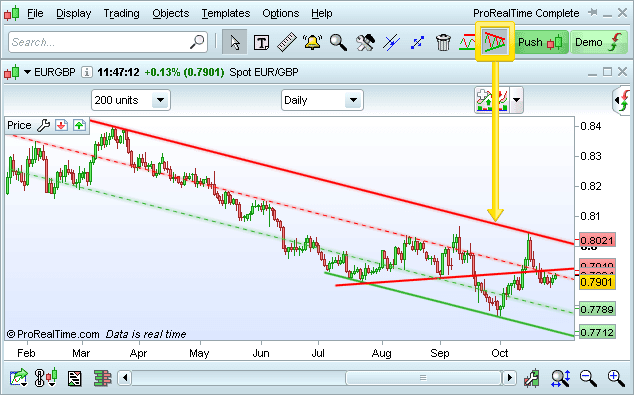Click the trash can delete icon
Viewport: 634px width, 395px height.
443,42
